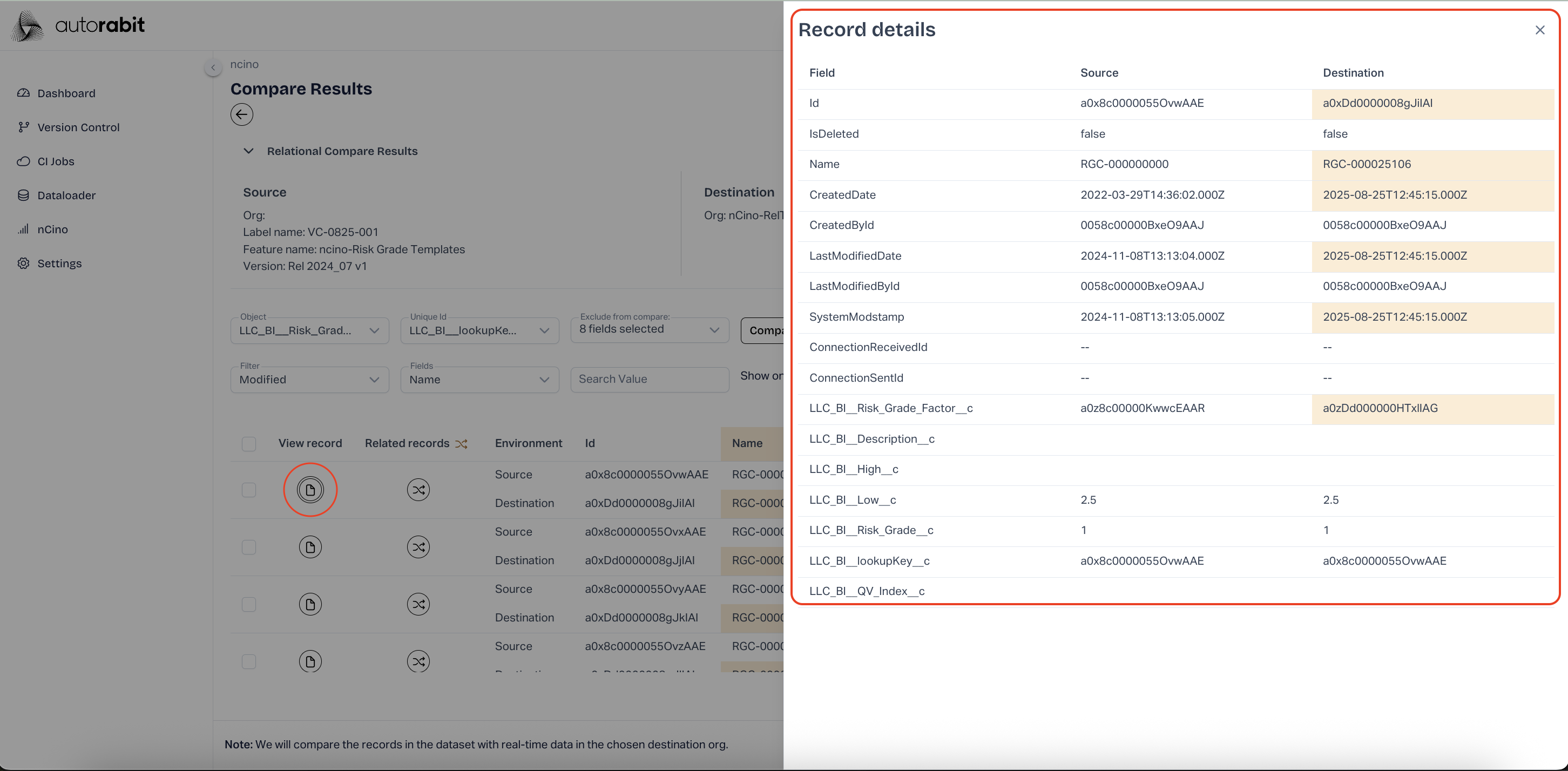Go to Dashboard in the sidebar
The width and height of the screenshot is (1568, 771).
point(66,93)
